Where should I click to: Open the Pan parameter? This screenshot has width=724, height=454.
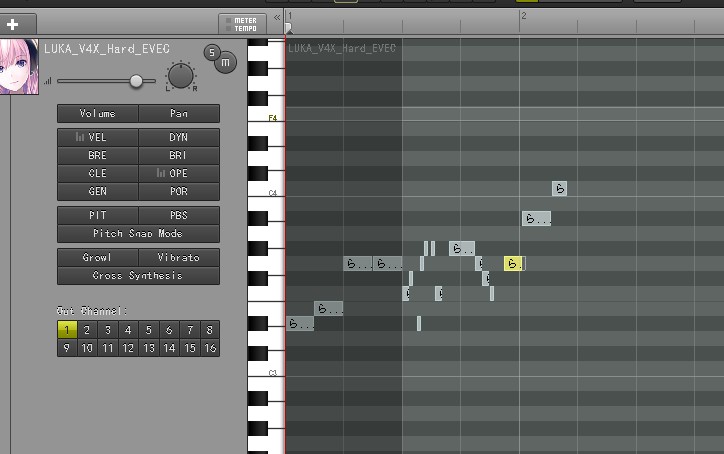coord(179,114)
